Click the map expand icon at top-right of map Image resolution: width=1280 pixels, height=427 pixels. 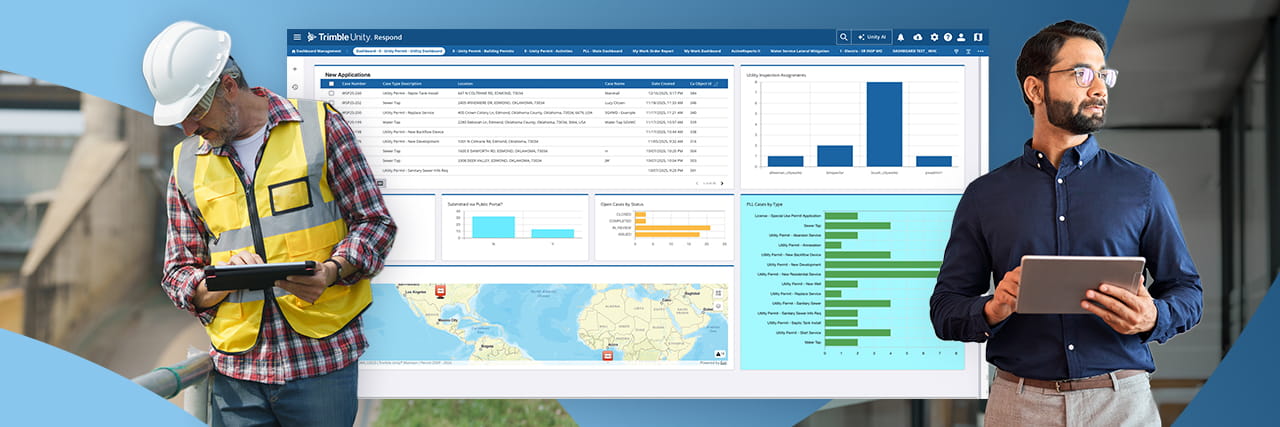click(x=717, y=294)
